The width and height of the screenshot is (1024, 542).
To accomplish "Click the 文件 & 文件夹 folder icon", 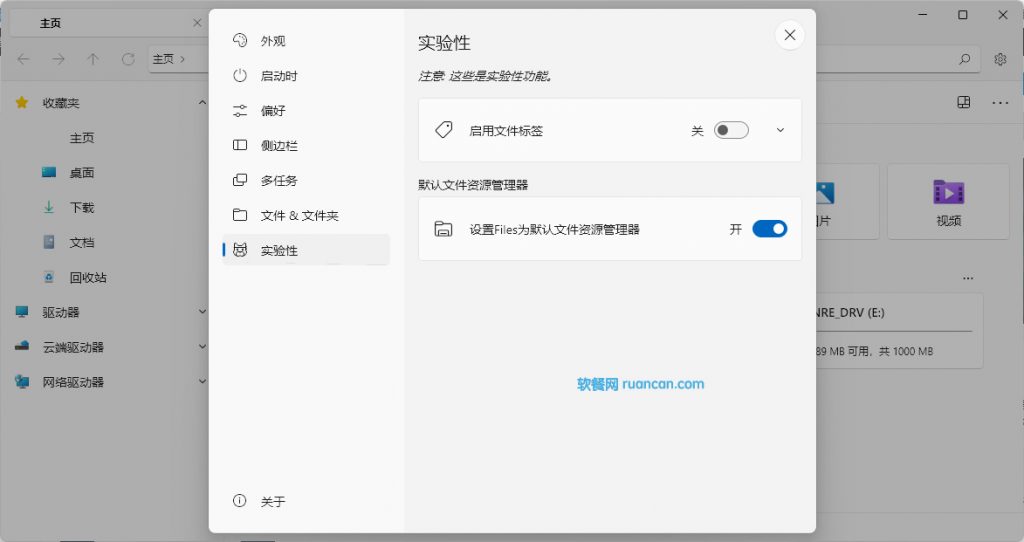I will coord(240,216).
